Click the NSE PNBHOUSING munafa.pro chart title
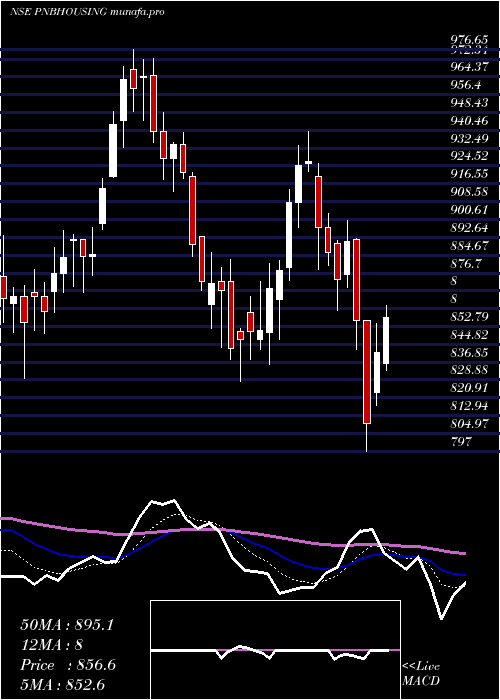Screen dimensions: 500x700 point(87,12)
